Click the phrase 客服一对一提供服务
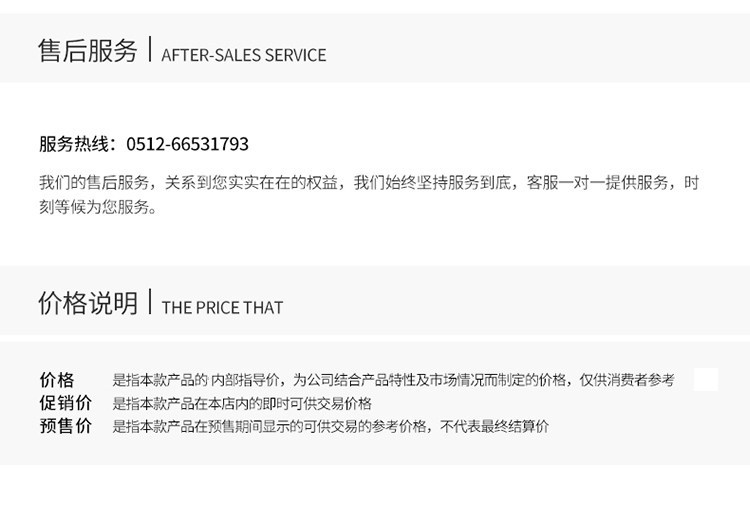This screenshot has height=505, width=750. pyautogui.click(x=598, y=183)
